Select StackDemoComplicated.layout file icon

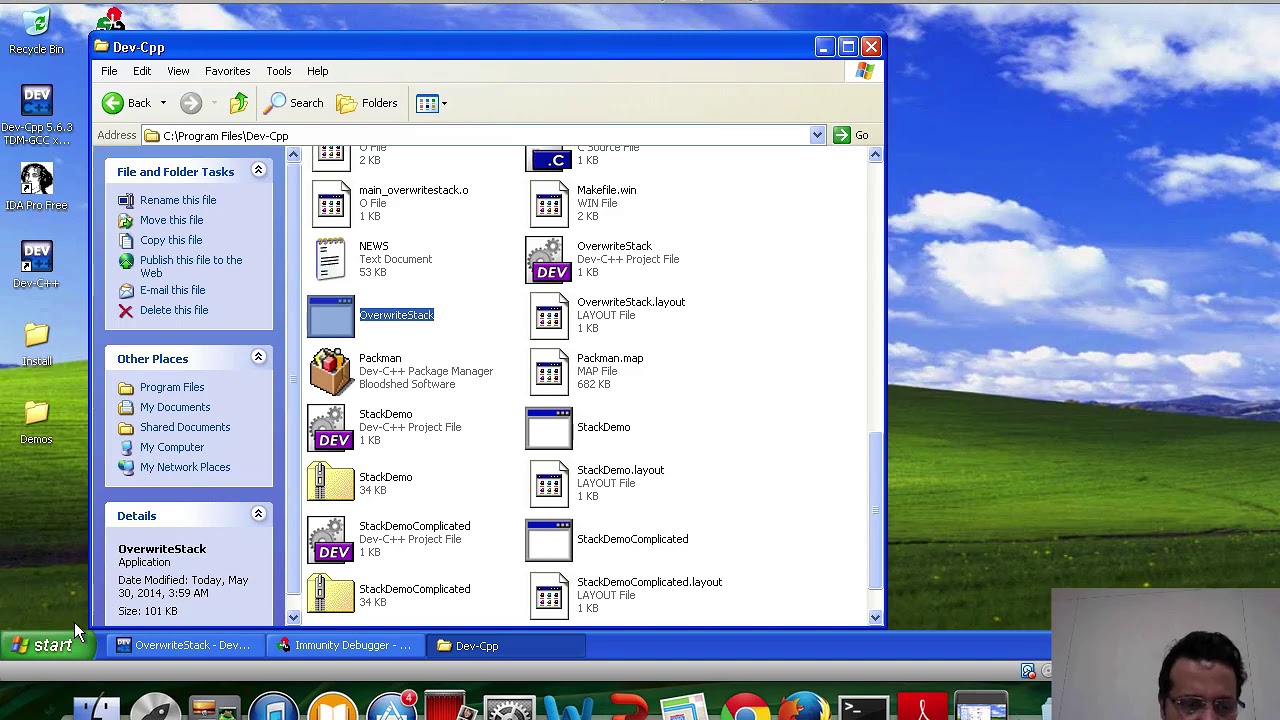coord(549,595)
